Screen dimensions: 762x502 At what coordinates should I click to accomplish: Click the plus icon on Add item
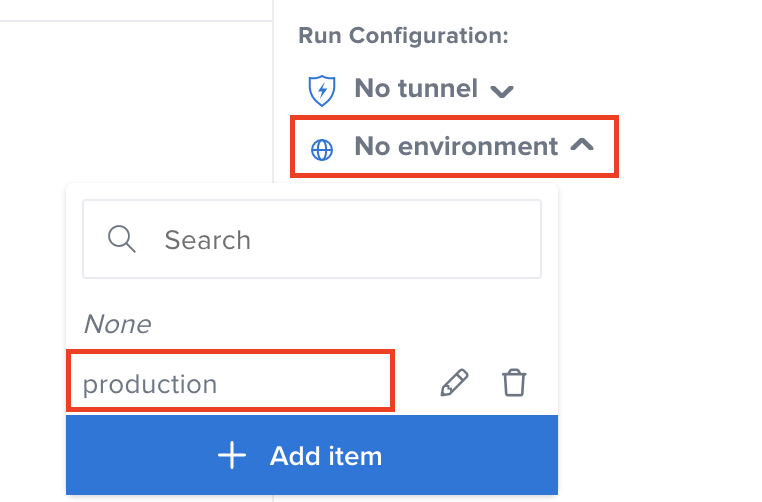pyautogui.click(x=232, y=456)
